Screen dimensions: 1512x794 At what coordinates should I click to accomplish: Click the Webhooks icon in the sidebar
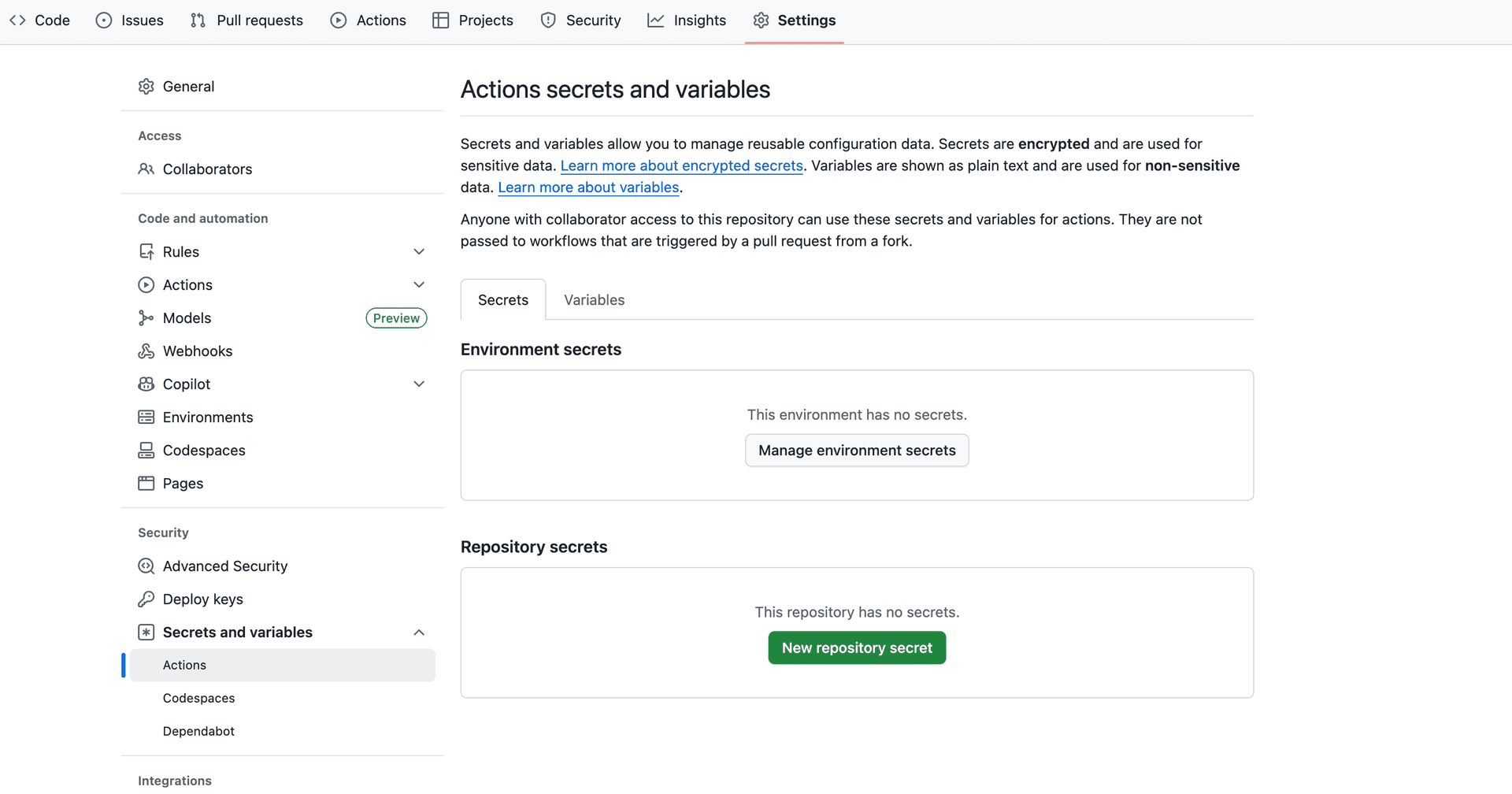click(146, 351)
